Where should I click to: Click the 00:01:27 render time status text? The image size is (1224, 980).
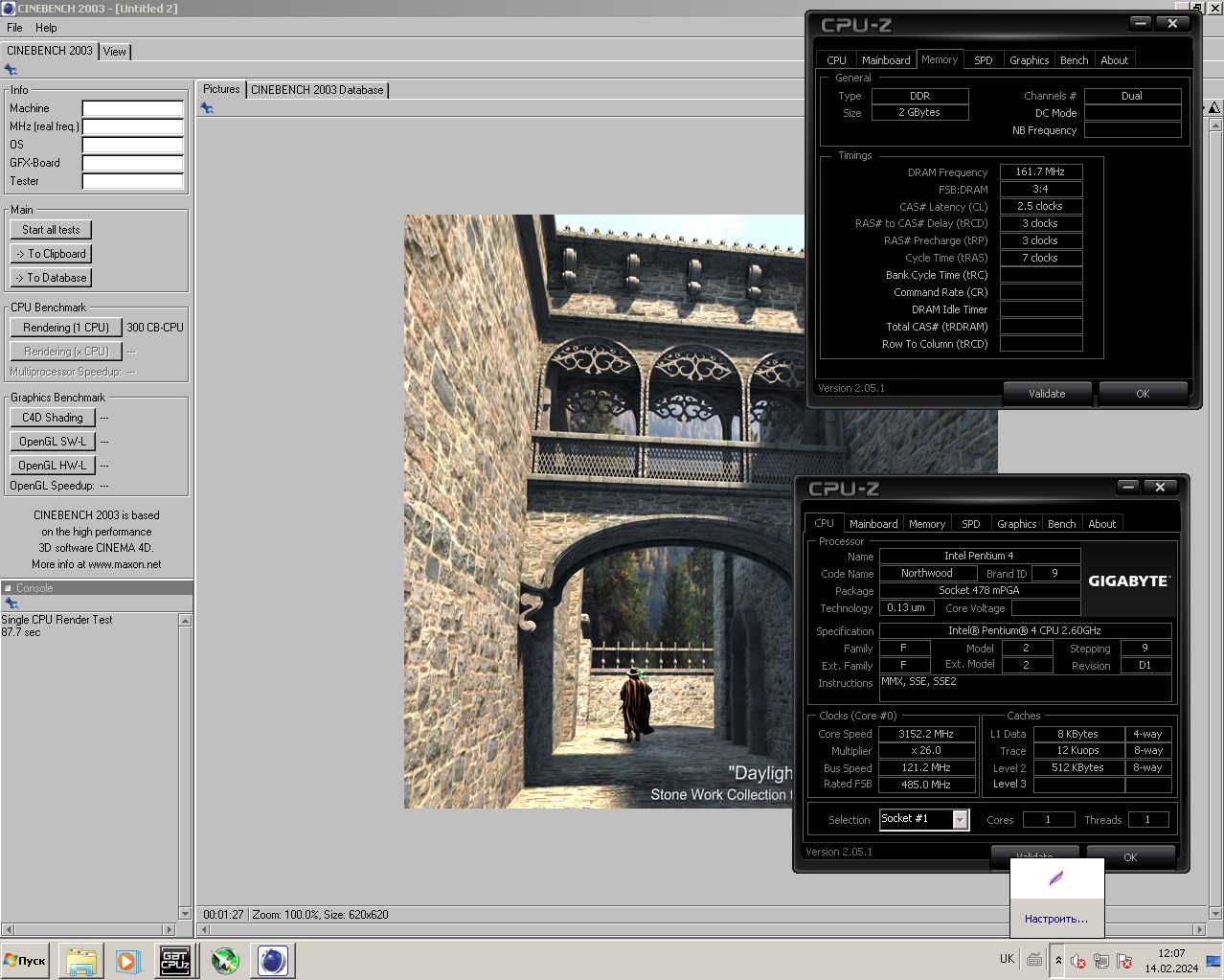[x=223, y=915]
